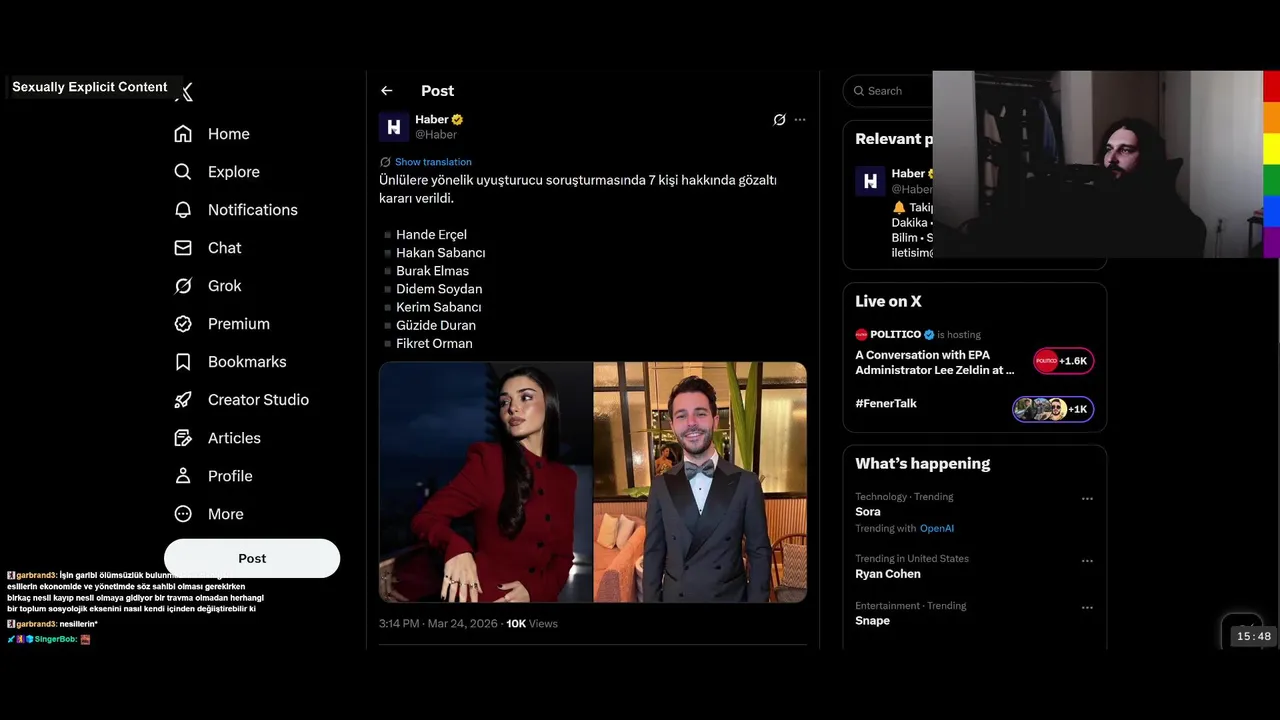Open options for Ryan Cohen trend

click(1087, 561)
